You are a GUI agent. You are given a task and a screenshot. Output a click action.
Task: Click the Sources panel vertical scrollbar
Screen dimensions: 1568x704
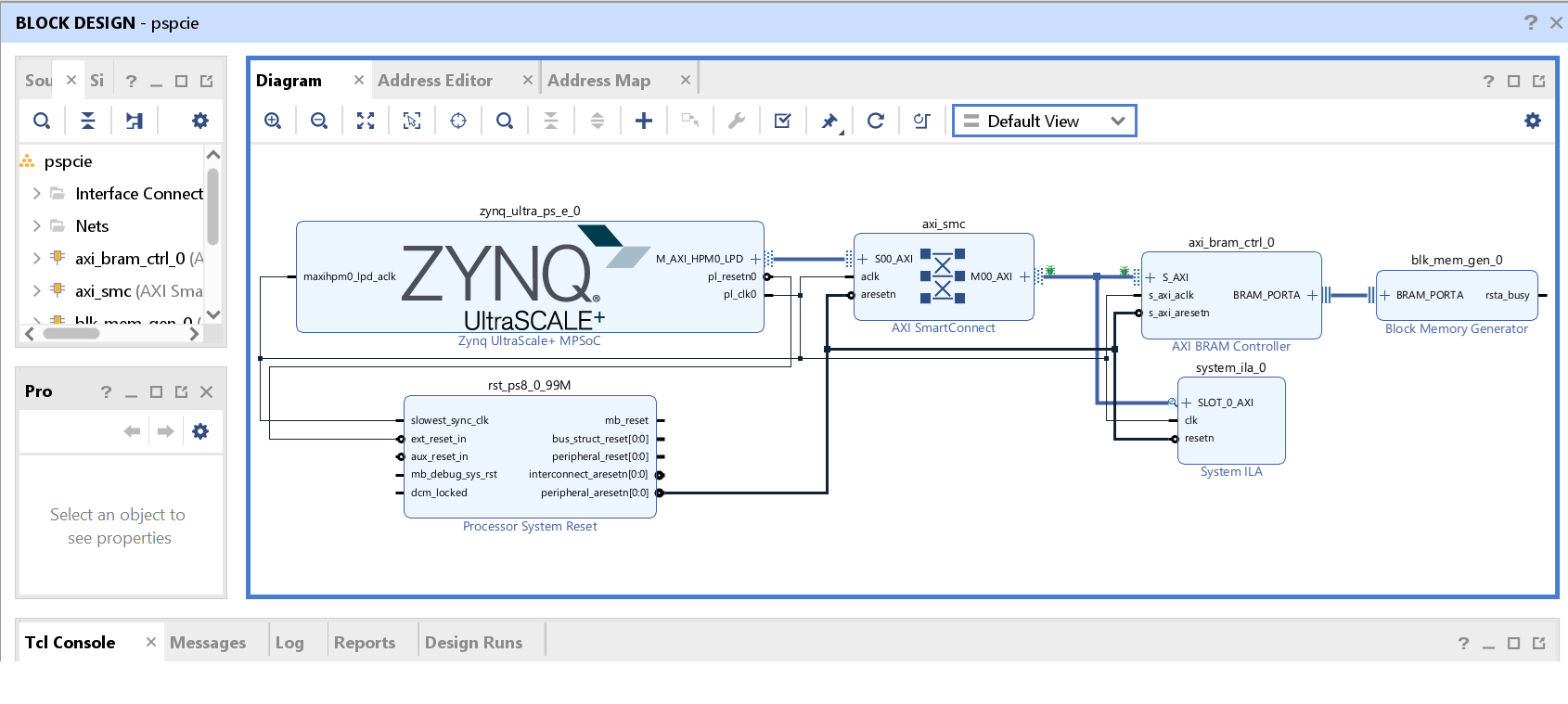point(213,206)
